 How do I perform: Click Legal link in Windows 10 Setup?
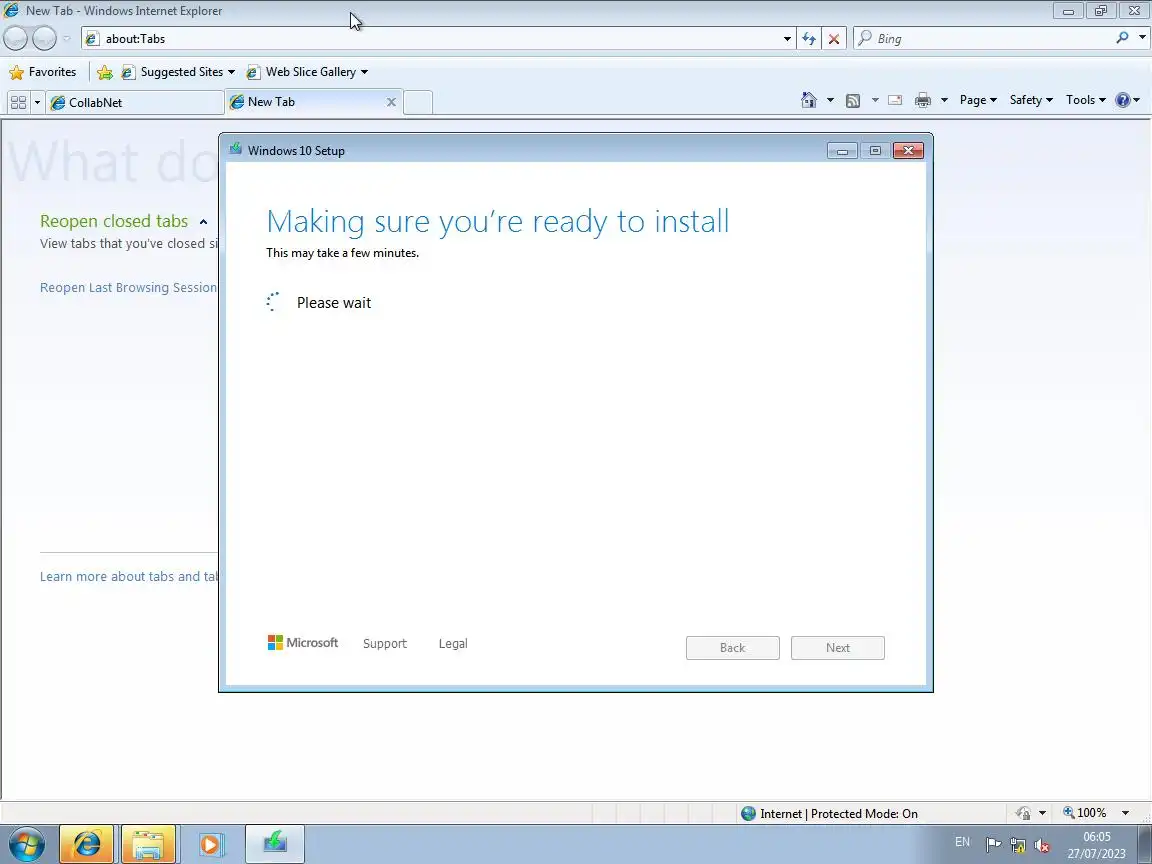[x=453, y=644]
